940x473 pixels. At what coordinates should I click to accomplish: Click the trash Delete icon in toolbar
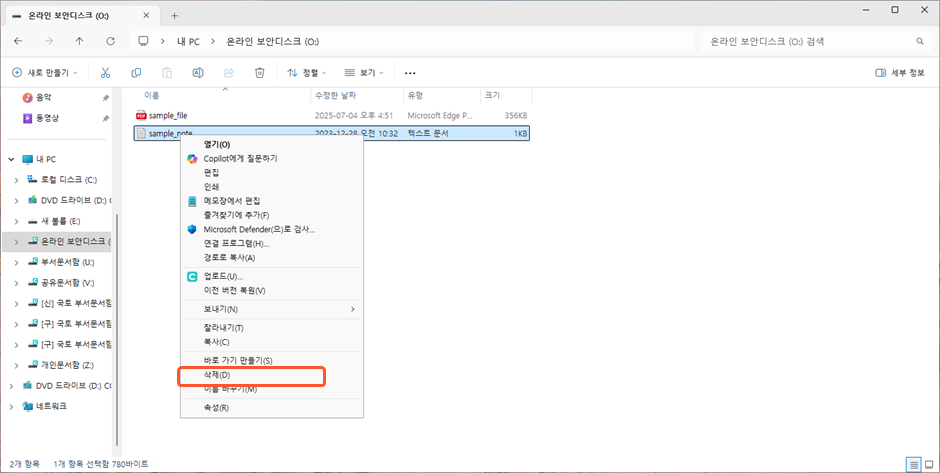pyautogui.click(x=259, y=73)
